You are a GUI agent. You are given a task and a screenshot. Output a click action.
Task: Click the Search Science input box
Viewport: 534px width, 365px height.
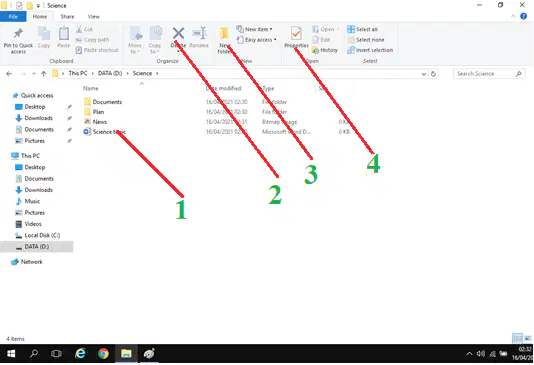485,74
